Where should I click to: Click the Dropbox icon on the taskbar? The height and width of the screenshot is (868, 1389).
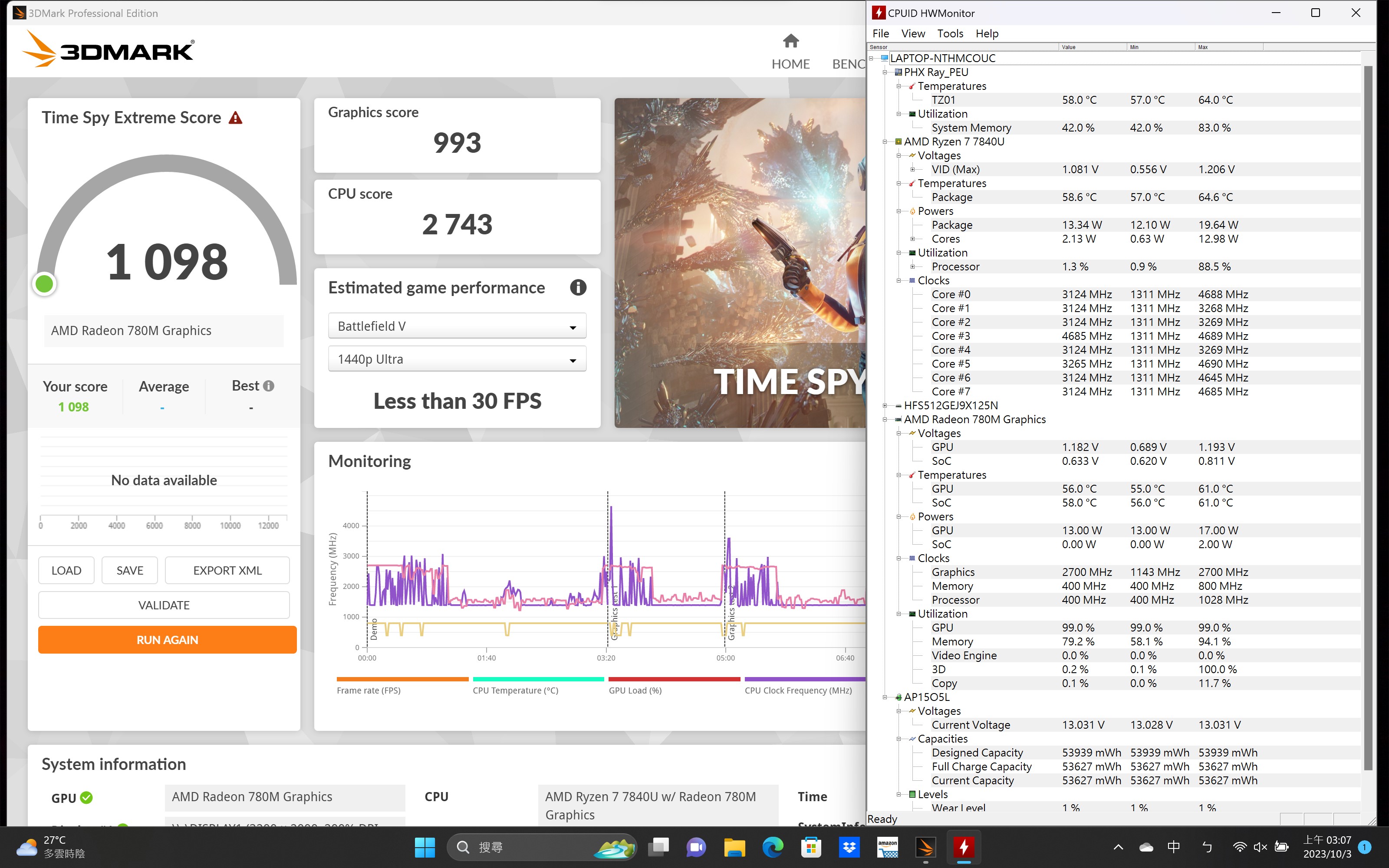point(849,847)
